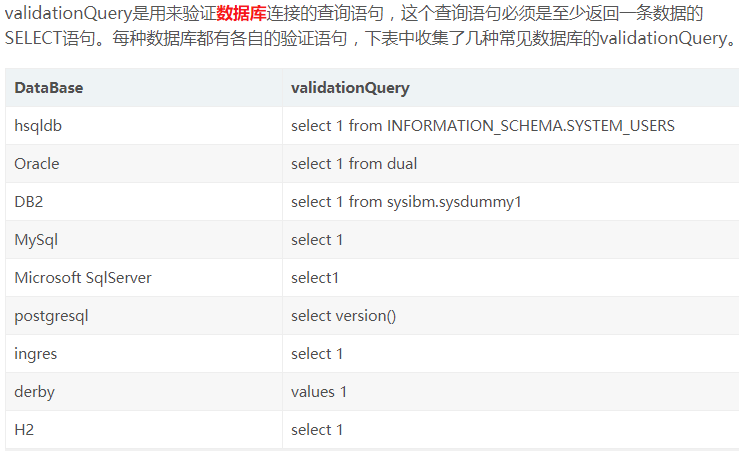Click the Oracle database cell
The height and width of the screenshot is (451, 739).
click(x=144, y=164)
